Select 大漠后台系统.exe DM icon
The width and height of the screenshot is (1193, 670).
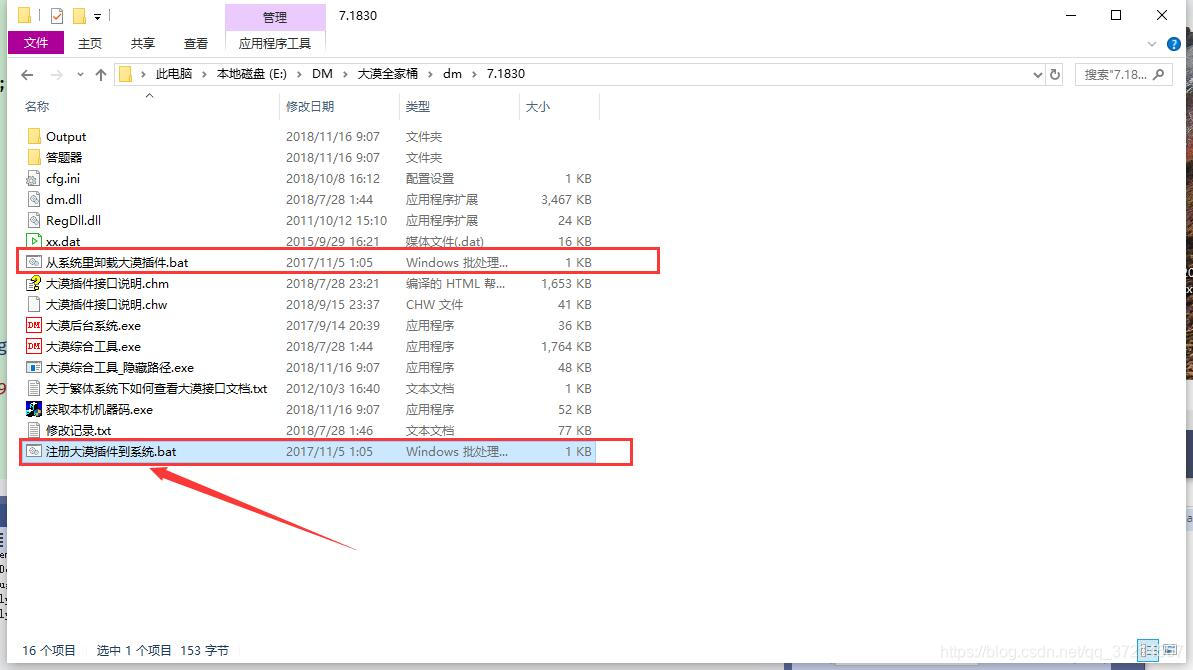tap(33, 325)
